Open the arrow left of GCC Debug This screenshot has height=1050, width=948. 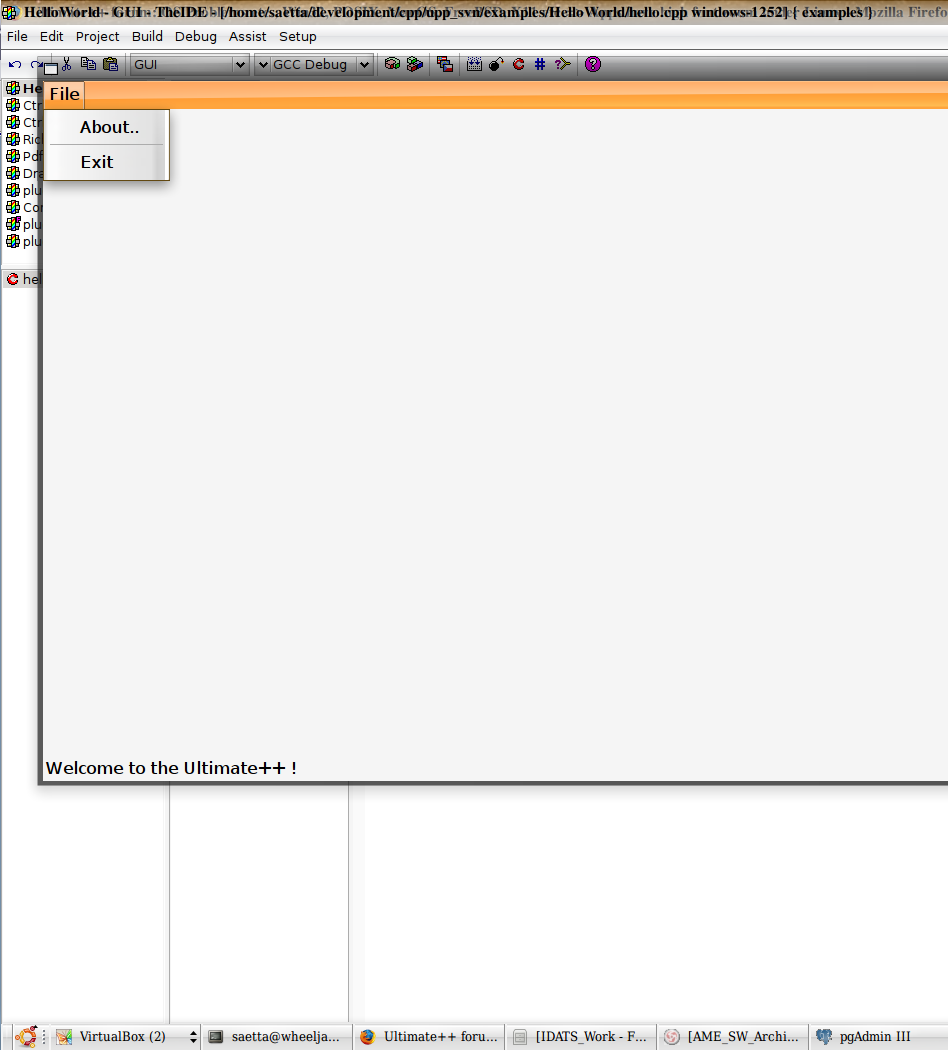pos(263,65)
